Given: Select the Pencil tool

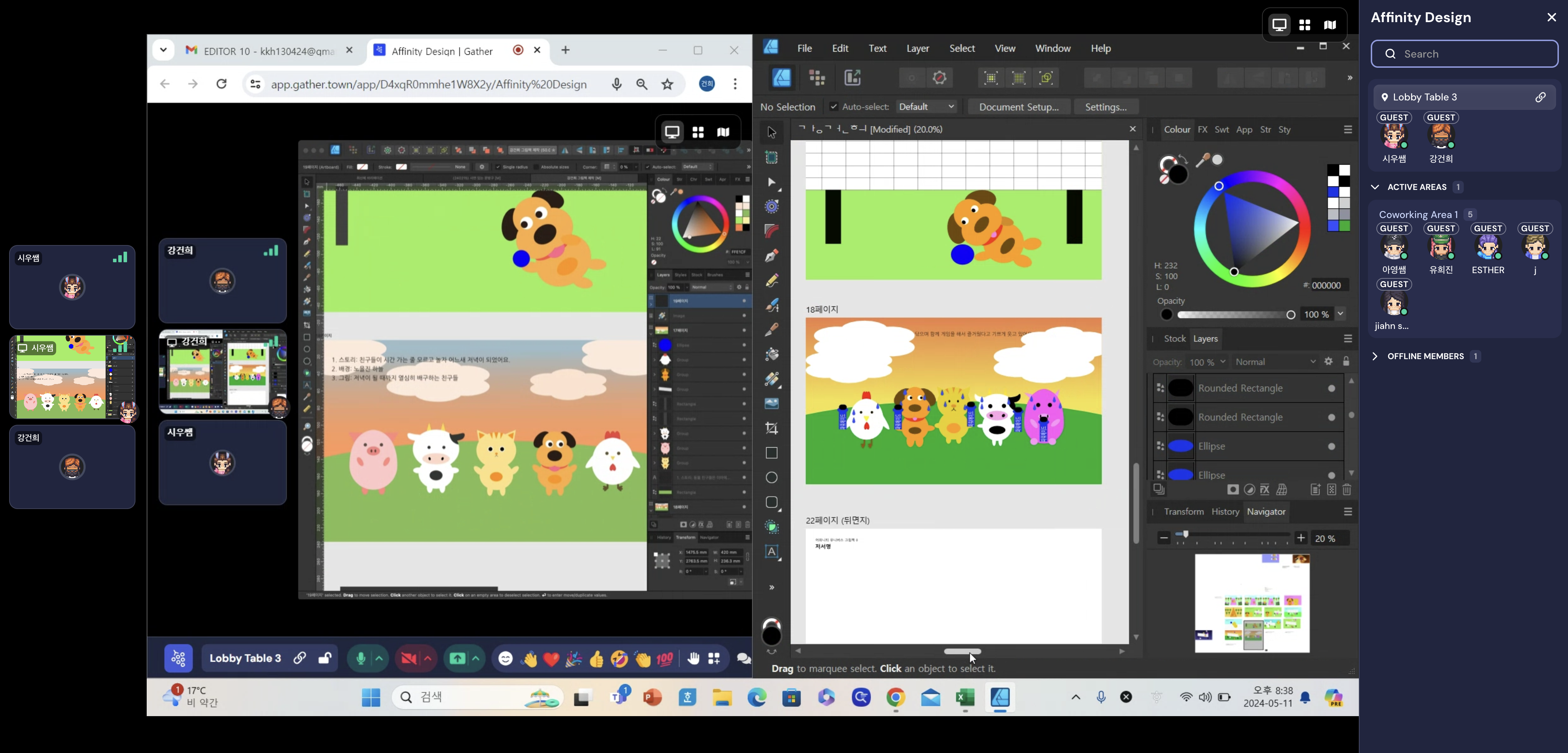Looking at the screenshot, I should tap(771, 280).
